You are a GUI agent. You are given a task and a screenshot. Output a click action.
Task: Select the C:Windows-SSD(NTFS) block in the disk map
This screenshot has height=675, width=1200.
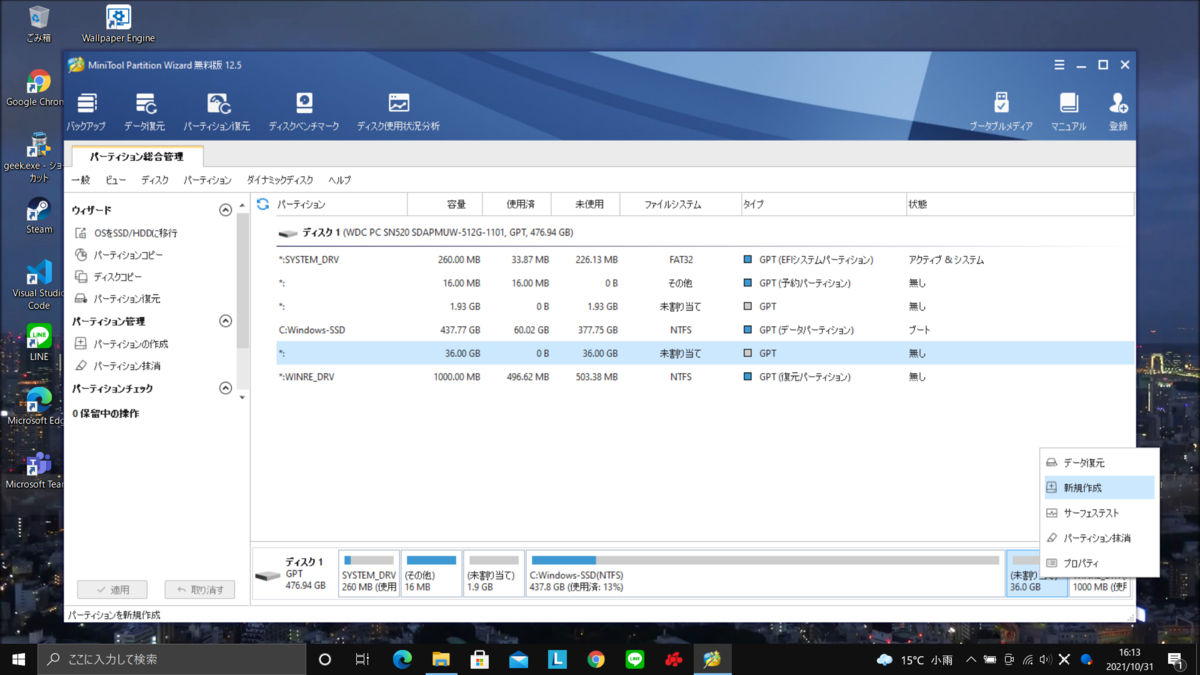pos(765,574)
